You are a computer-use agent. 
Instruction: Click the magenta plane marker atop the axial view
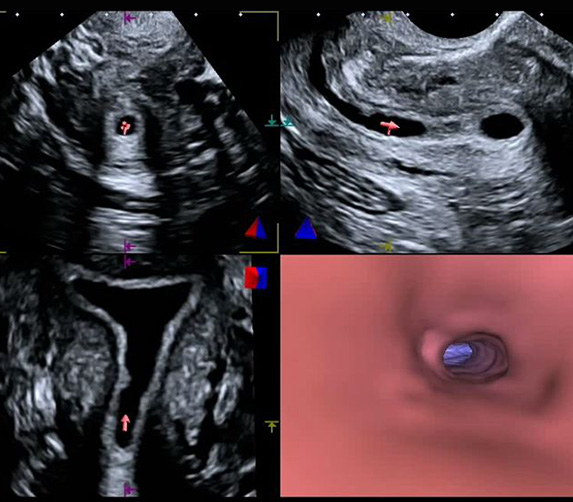pos(129,18)
